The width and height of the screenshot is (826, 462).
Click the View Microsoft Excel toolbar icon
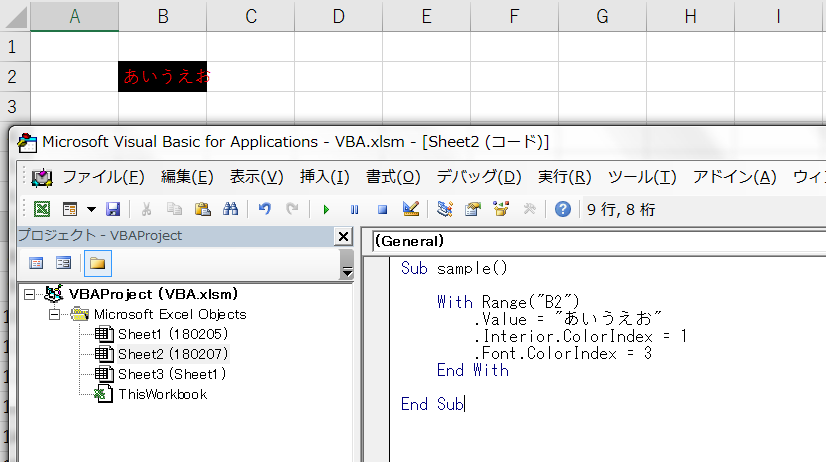point(42,209)
